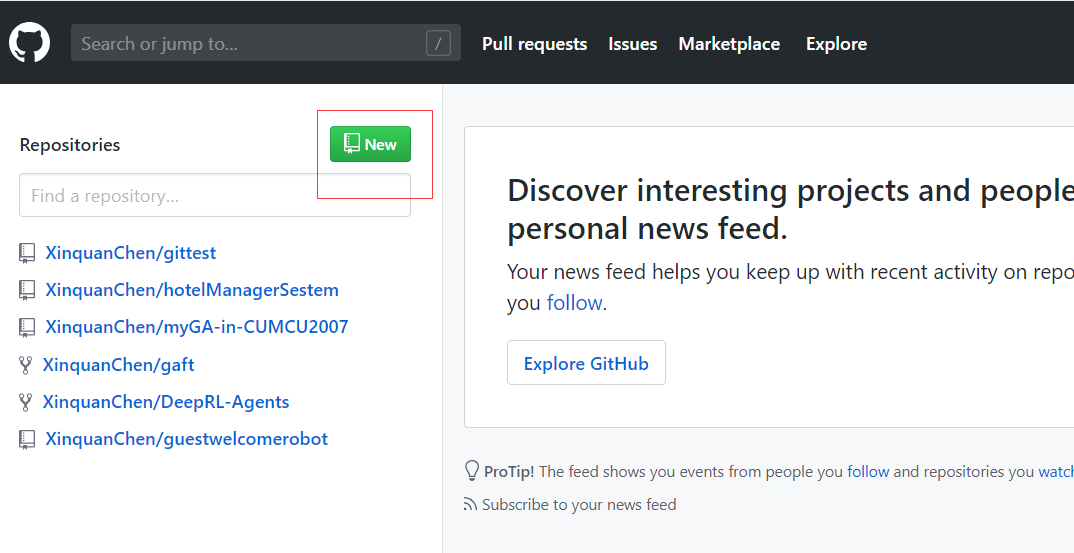Open the XinquanChen/DeepRL-Agents repository
This screenshot has height=553, width=1074.
[x=166, y=402]
